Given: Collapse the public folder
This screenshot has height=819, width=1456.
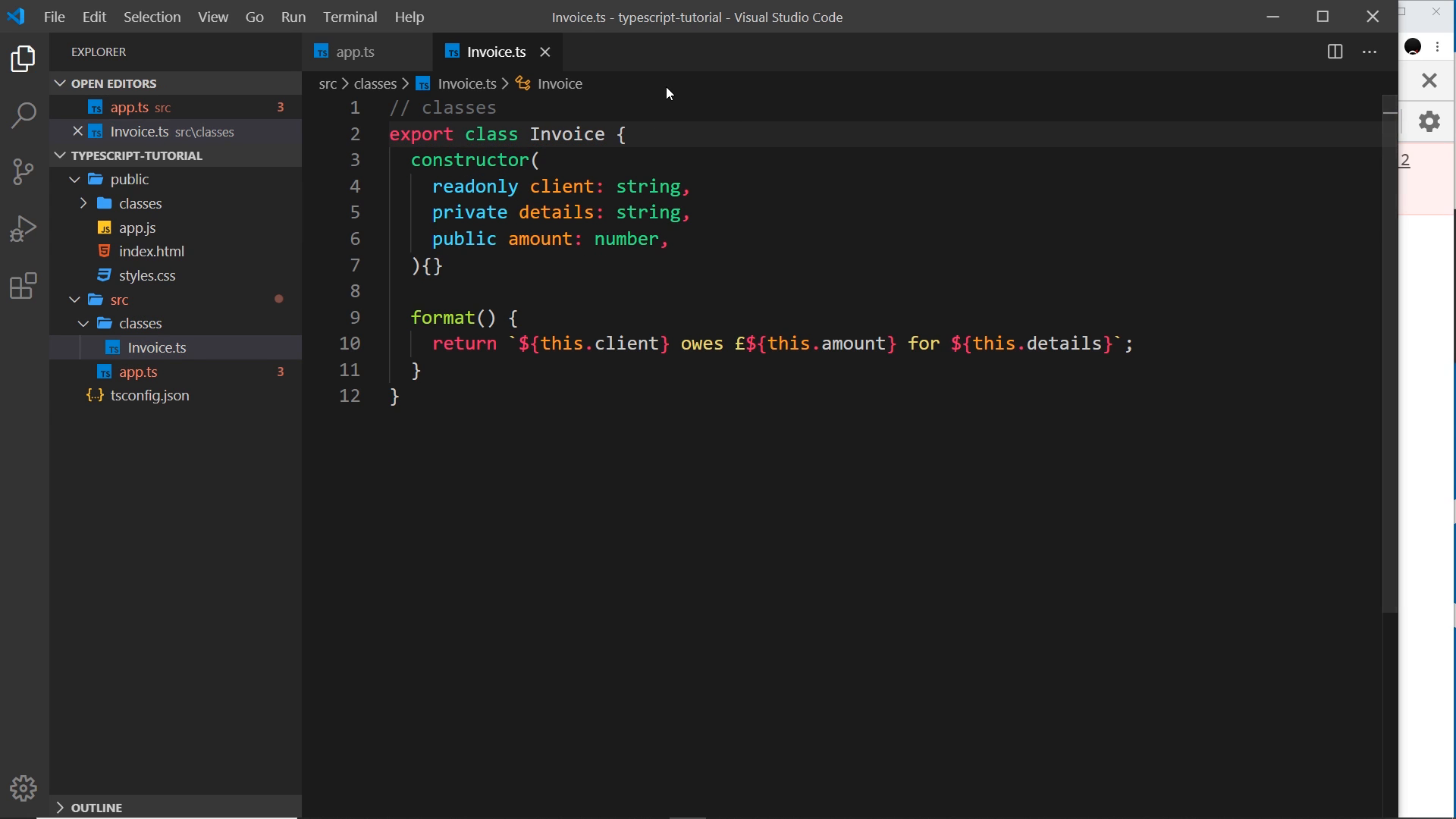Looking at the screenshot, I should coord(74,179).
